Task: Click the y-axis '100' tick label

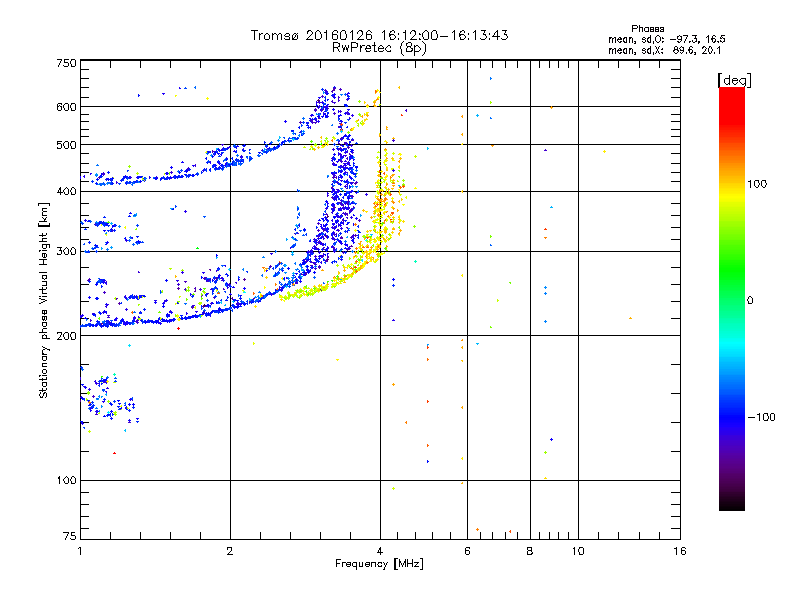Action: coord(66,481)
